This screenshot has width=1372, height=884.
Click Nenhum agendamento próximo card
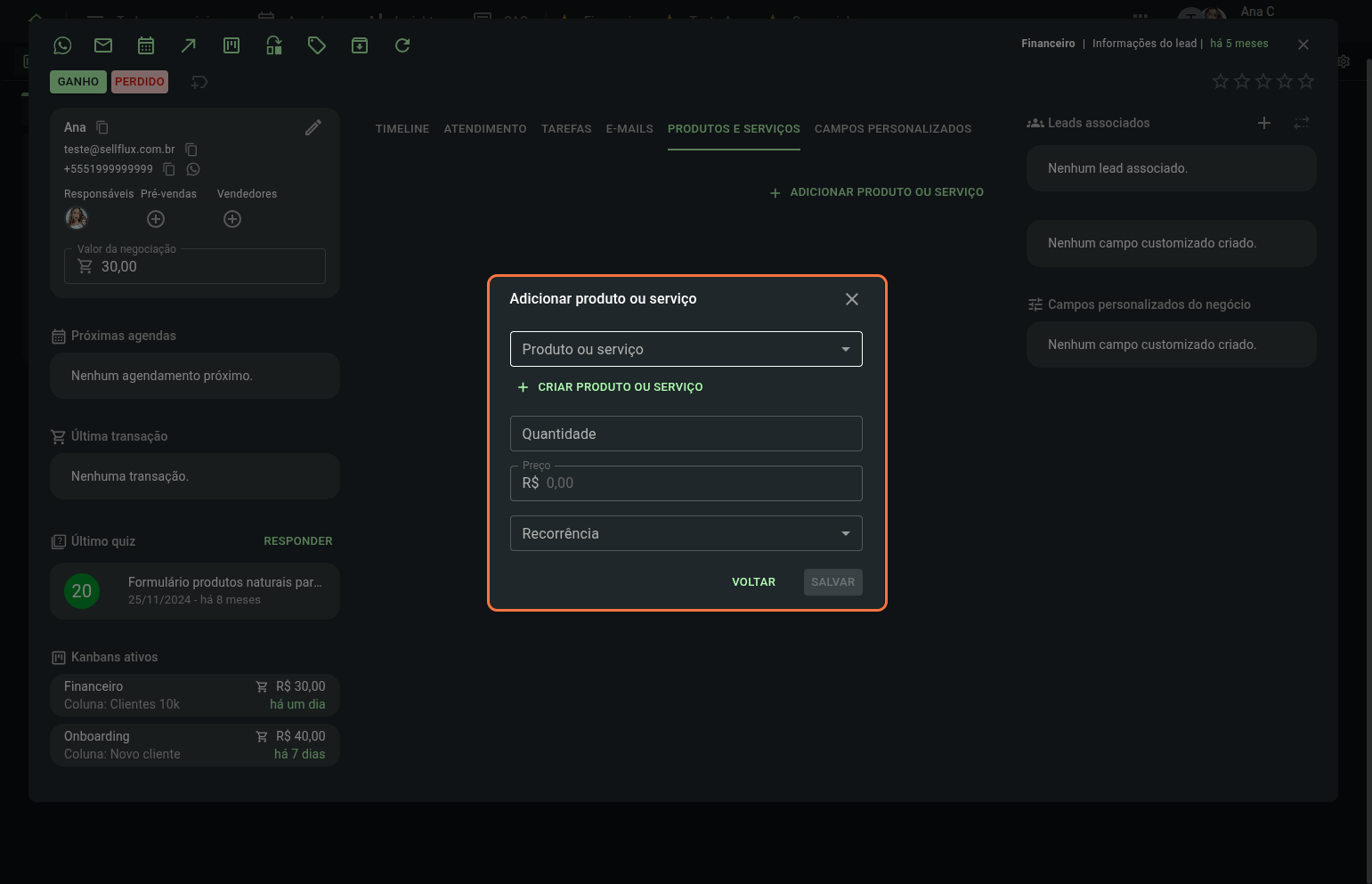[x=195, y=376]
